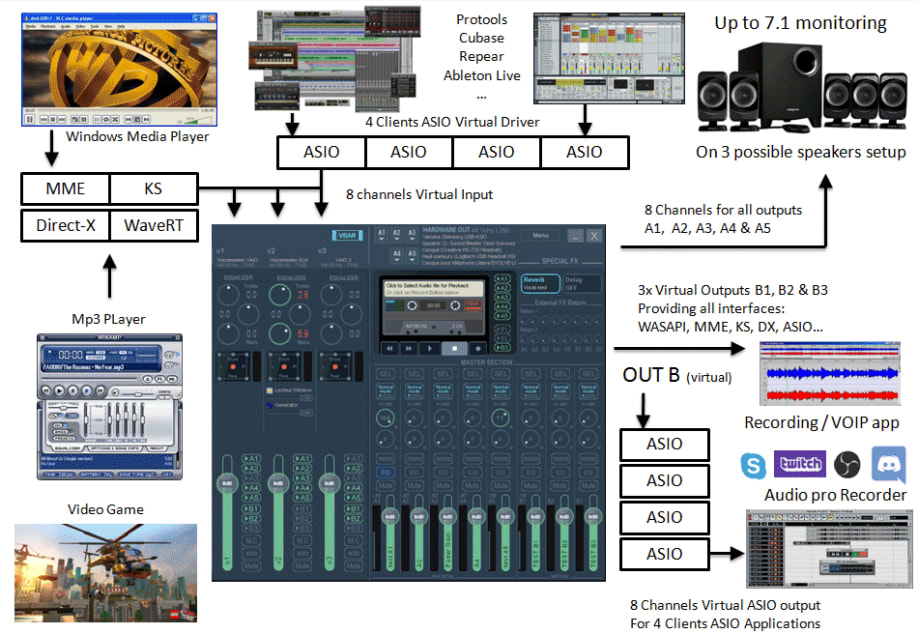Click the VLC media player thumbnail
The image size is (918, 634).
click(x=119, y=70)
